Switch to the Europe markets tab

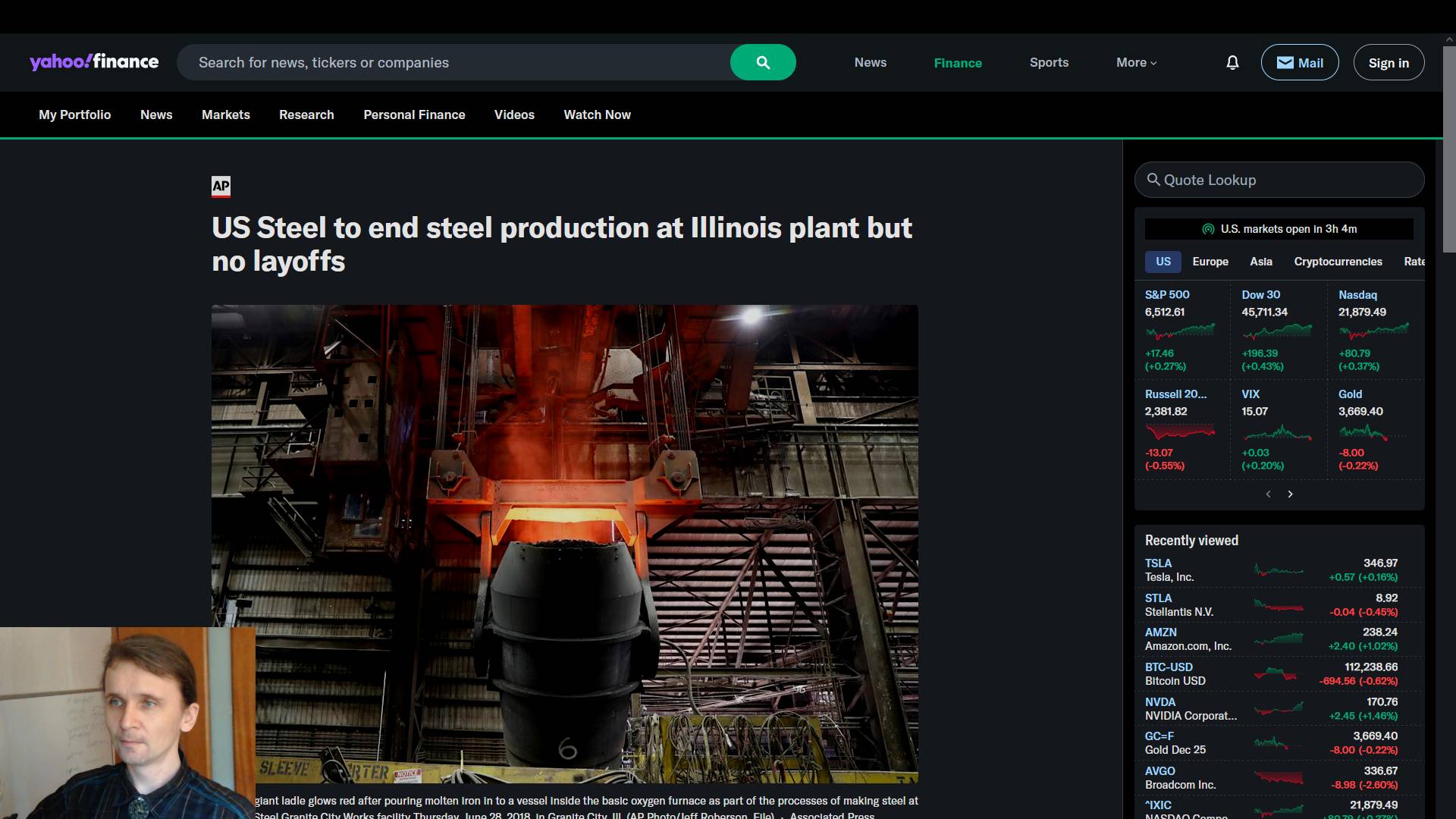[1210, 262]
